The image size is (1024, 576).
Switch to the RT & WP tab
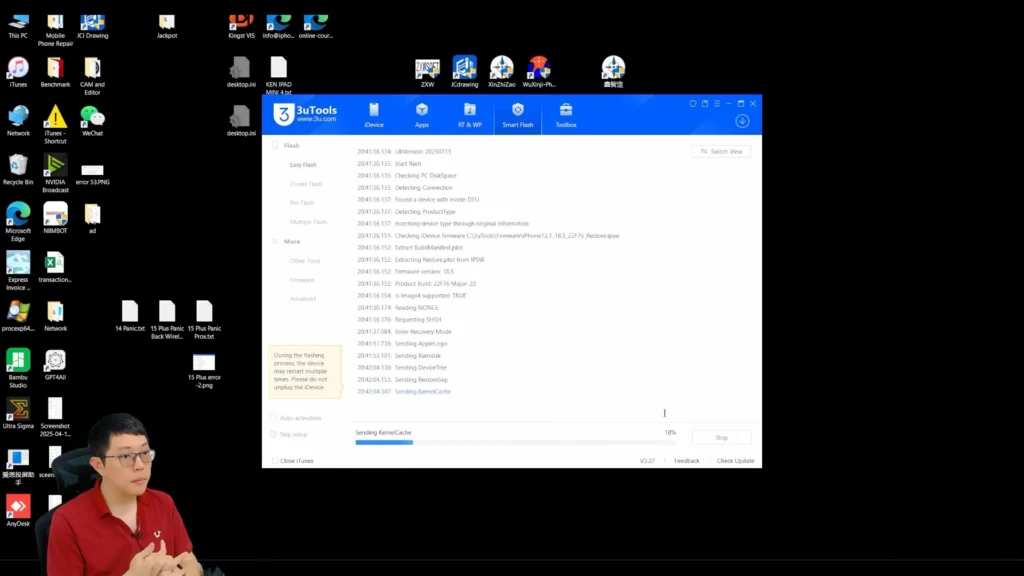tap(470, 115)
